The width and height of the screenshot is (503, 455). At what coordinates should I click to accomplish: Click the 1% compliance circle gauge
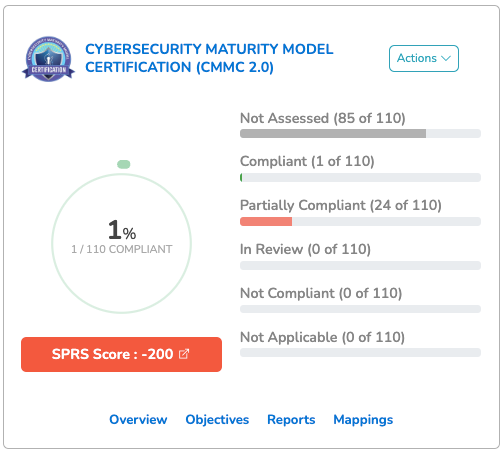(x=122, y=243)
